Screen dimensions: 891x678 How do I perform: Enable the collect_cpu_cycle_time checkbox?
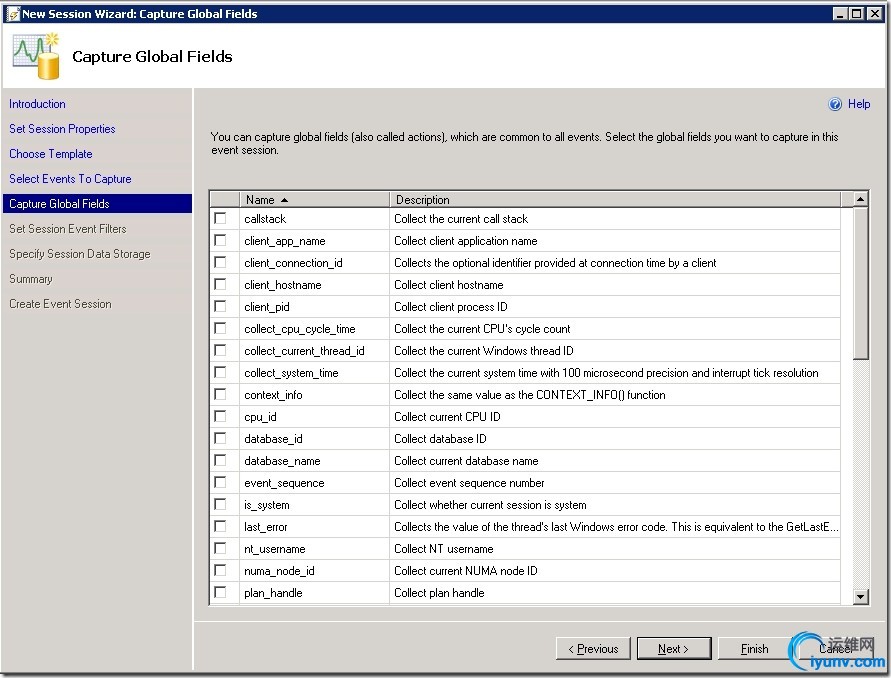[x=220, y=328]
